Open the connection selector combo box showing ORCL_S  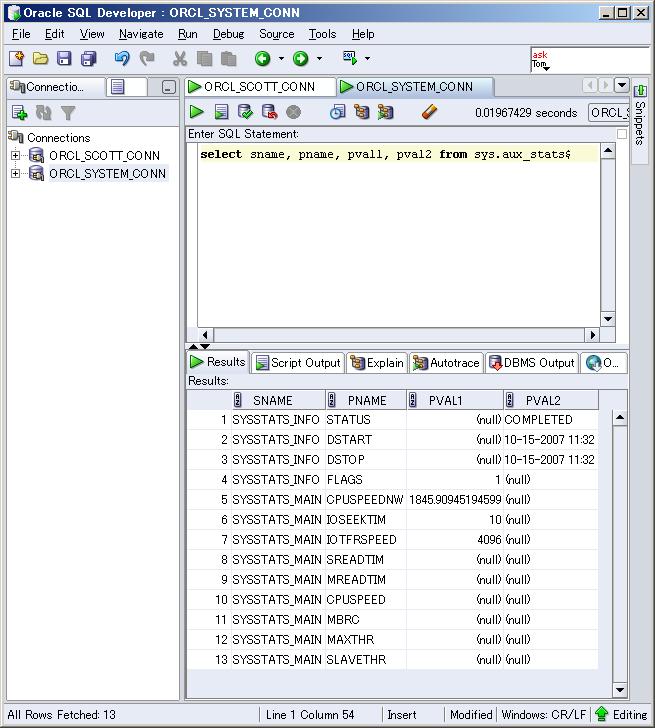coord(609,113)
